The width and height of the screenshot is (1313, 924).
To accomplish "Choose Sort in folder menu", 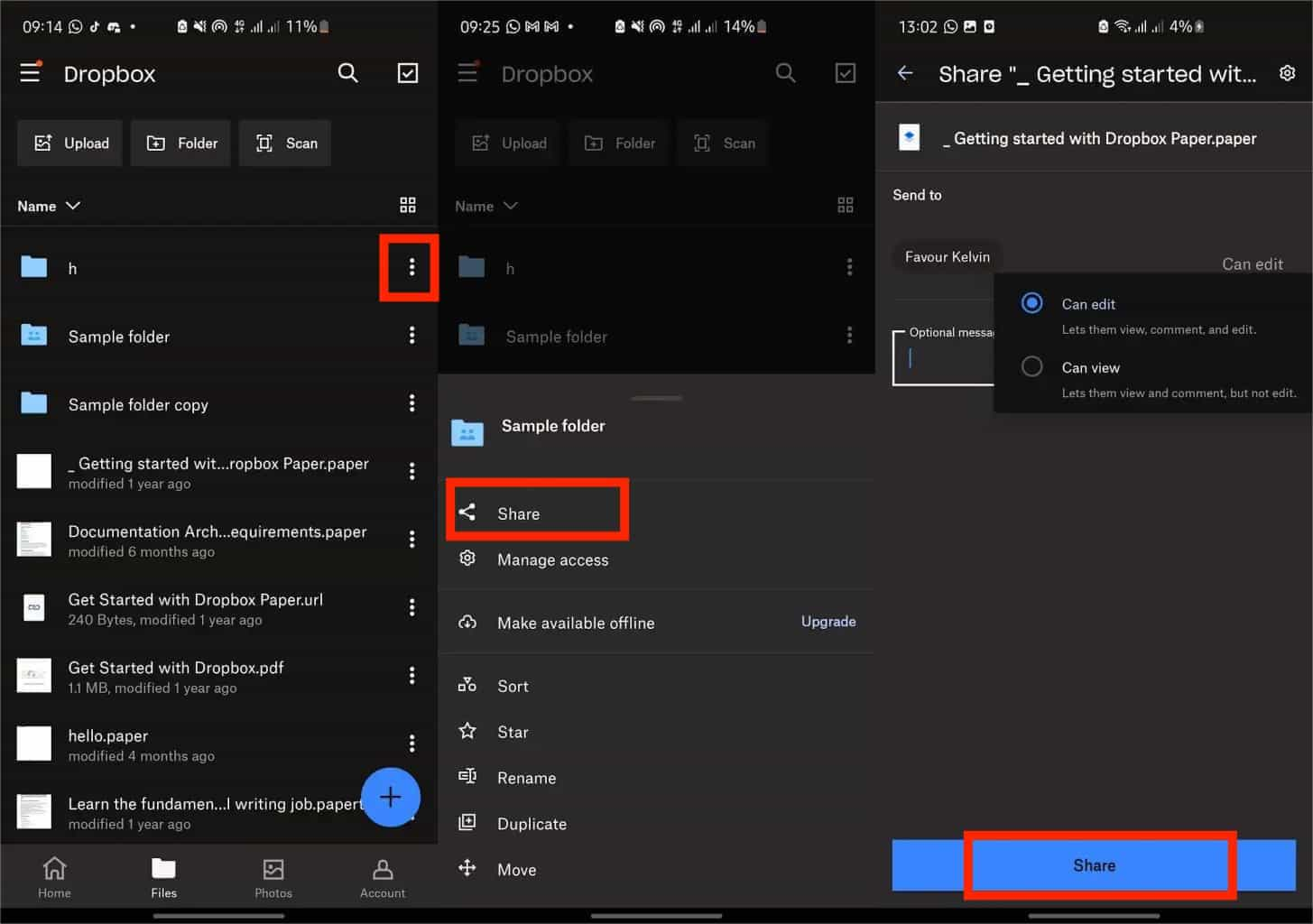I will tap(656, 686).
